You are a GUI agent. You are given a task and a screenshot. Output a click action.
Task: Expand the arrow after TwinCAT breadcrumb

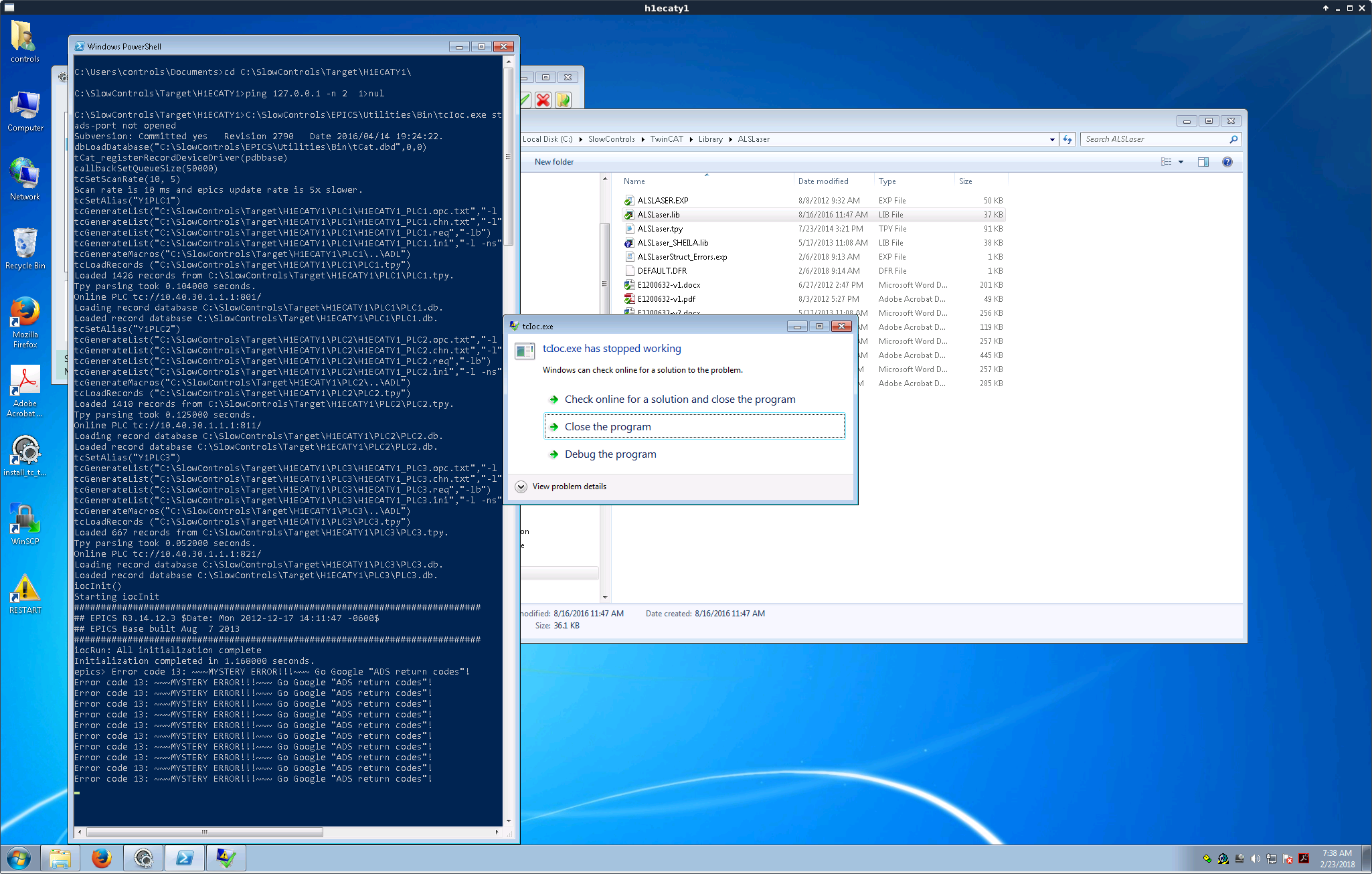[x=691, y=139]
